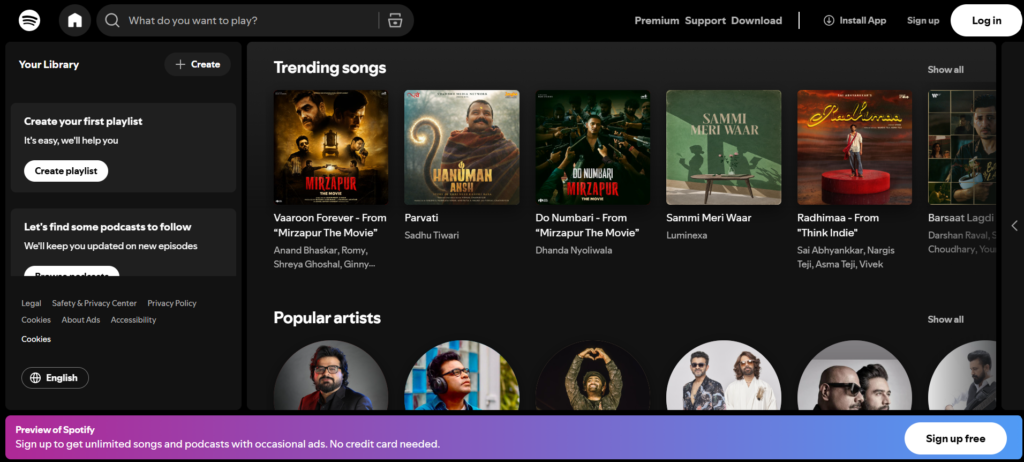Click the Install App download icon
The width and height of the screenshot is (1024, 462).
tap(829, 20)
